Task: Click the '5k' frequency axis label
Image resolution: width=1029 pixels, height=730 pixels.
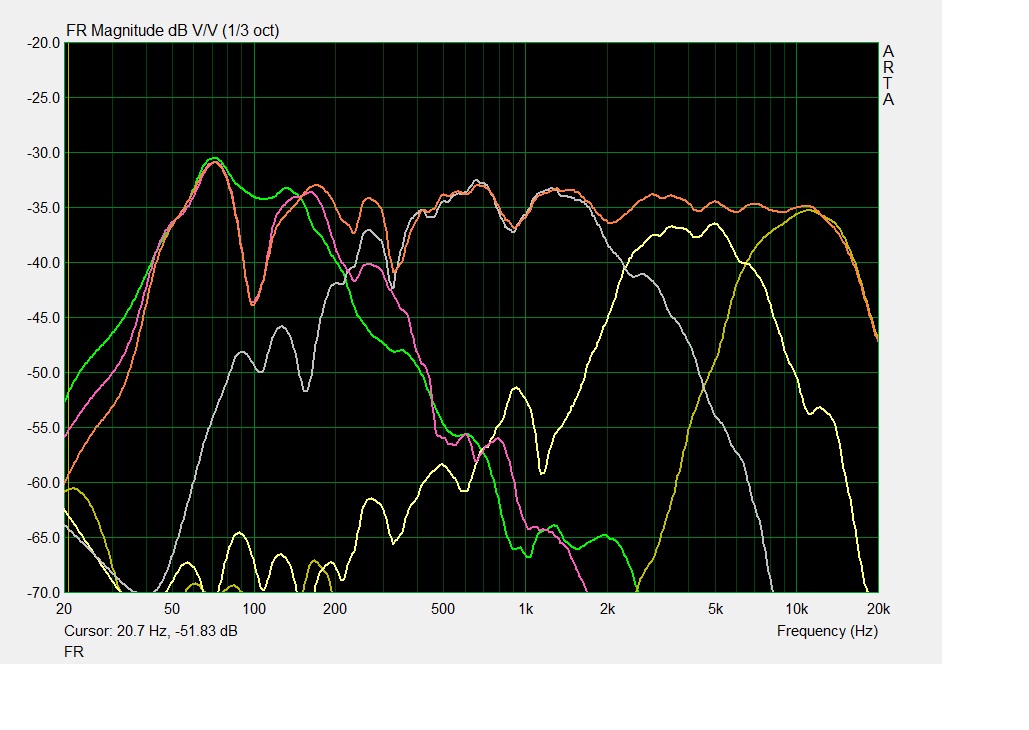Action: 715,609
